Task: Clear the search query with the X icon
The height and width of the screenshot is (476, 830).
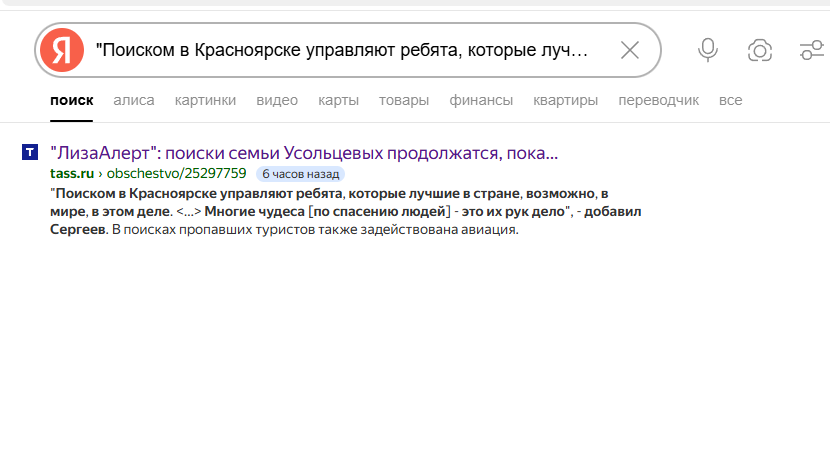Action: [x=630, y=50]
